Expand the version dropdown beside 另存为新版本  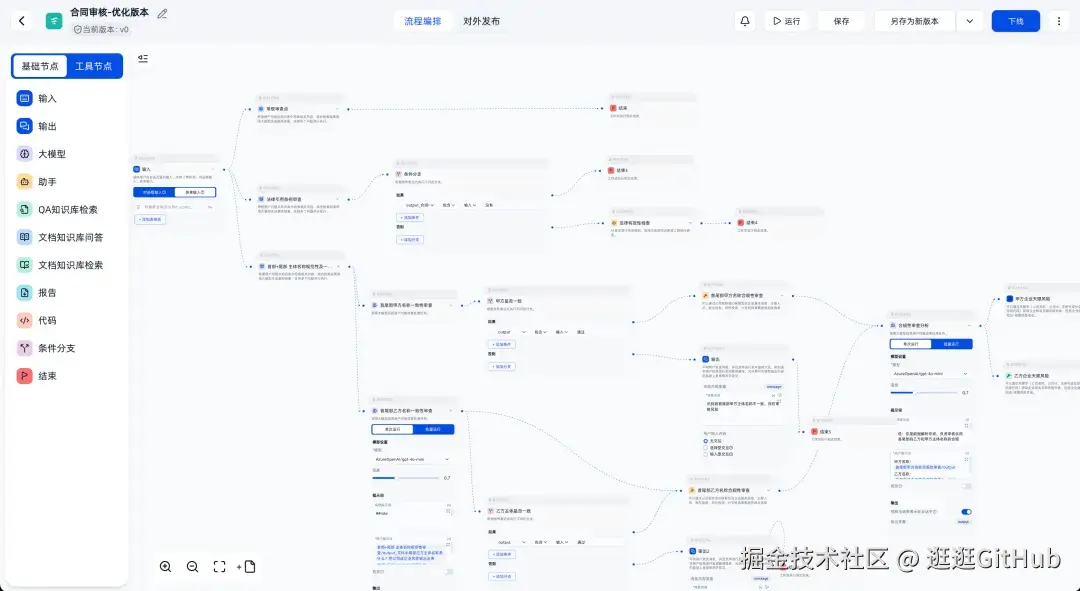coord(968,20)
